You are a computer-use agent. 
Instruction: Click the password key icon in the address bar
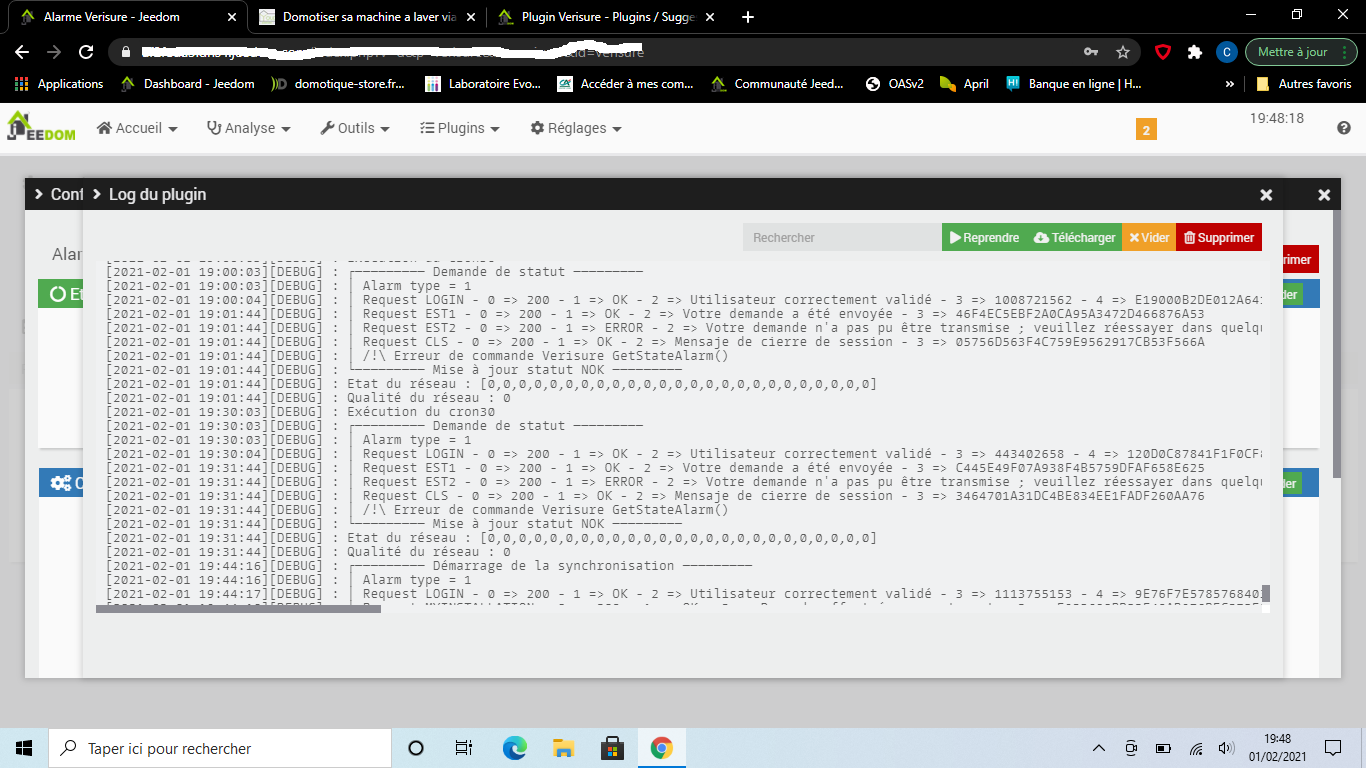coord(1090,52)
